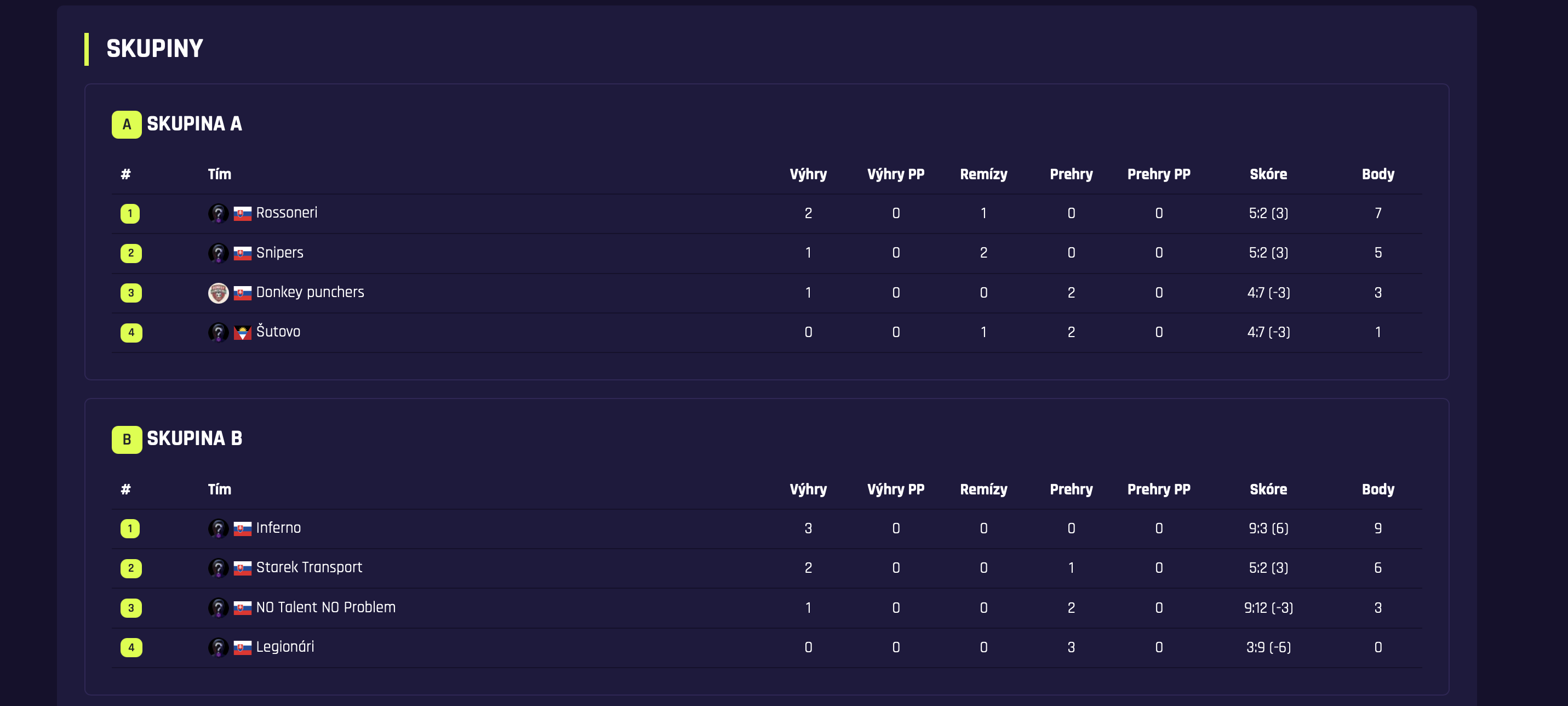Click the Rossoneri placeholder team avatar

point(218,214)
